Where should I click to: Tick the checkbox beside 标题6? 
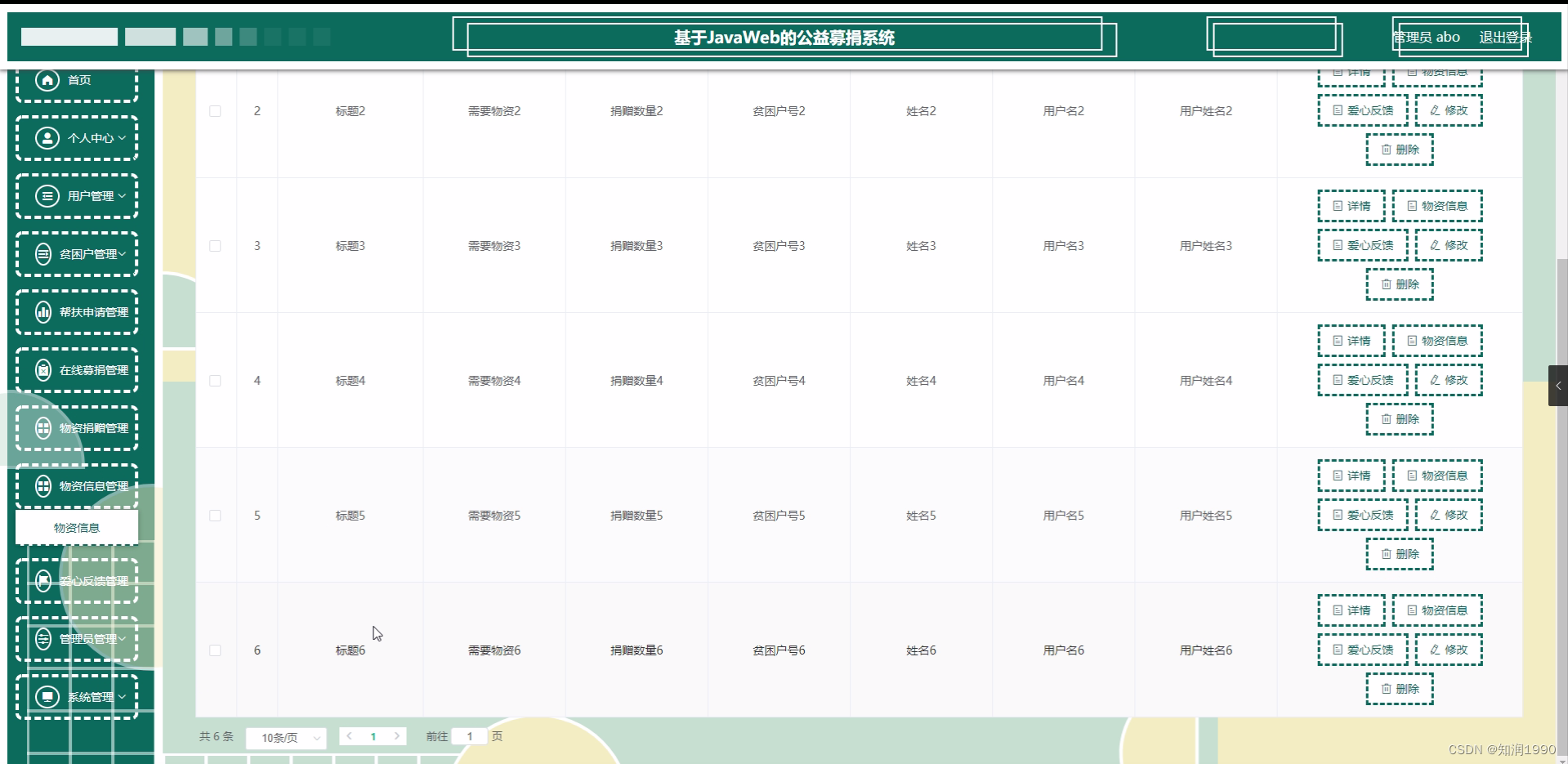pyautogui.click(x=215, y=650)
